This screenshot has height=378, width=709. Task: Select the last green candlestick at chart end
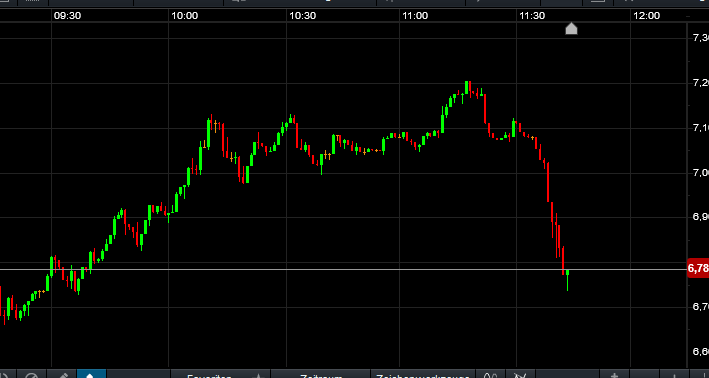click(567, 280)
